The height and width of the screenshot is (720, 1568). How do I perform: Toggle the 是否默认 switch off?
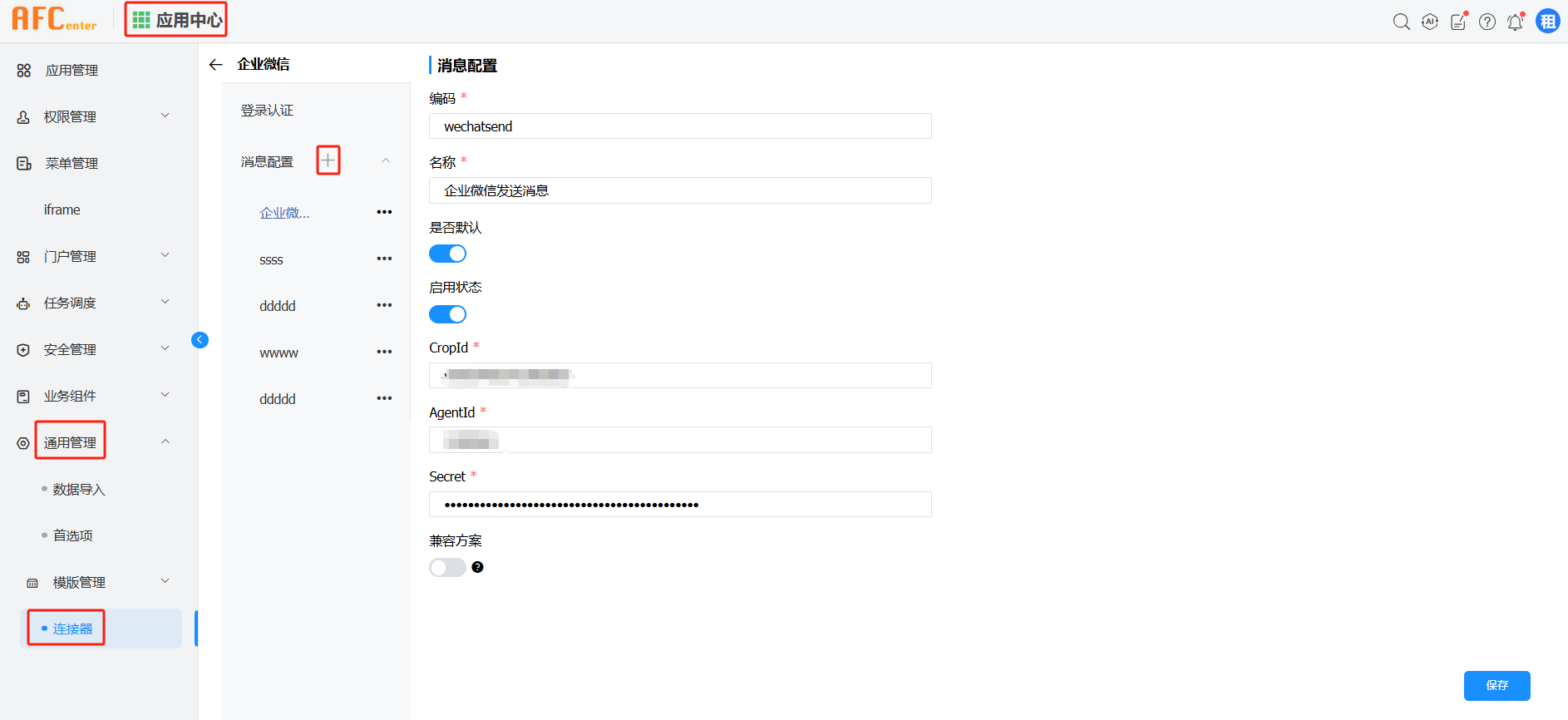(447, 254)
